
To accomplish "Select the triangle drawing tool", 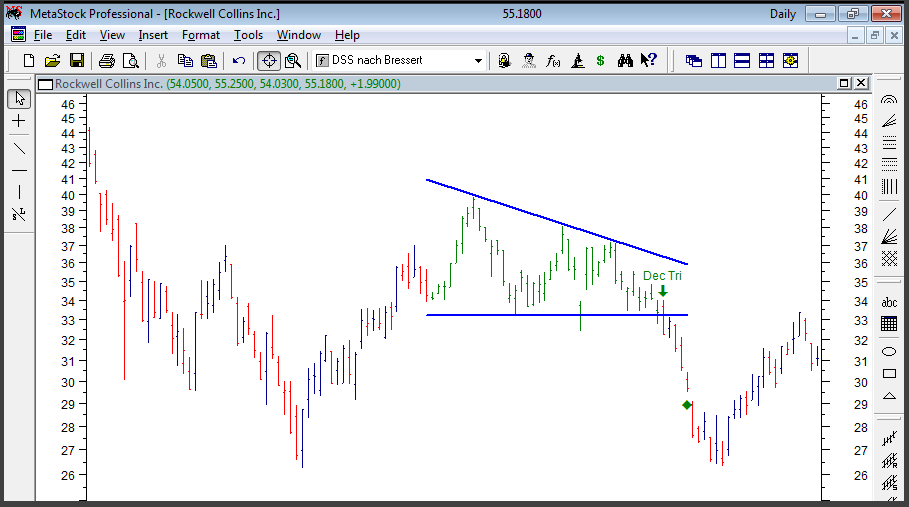I will (889, 396).
